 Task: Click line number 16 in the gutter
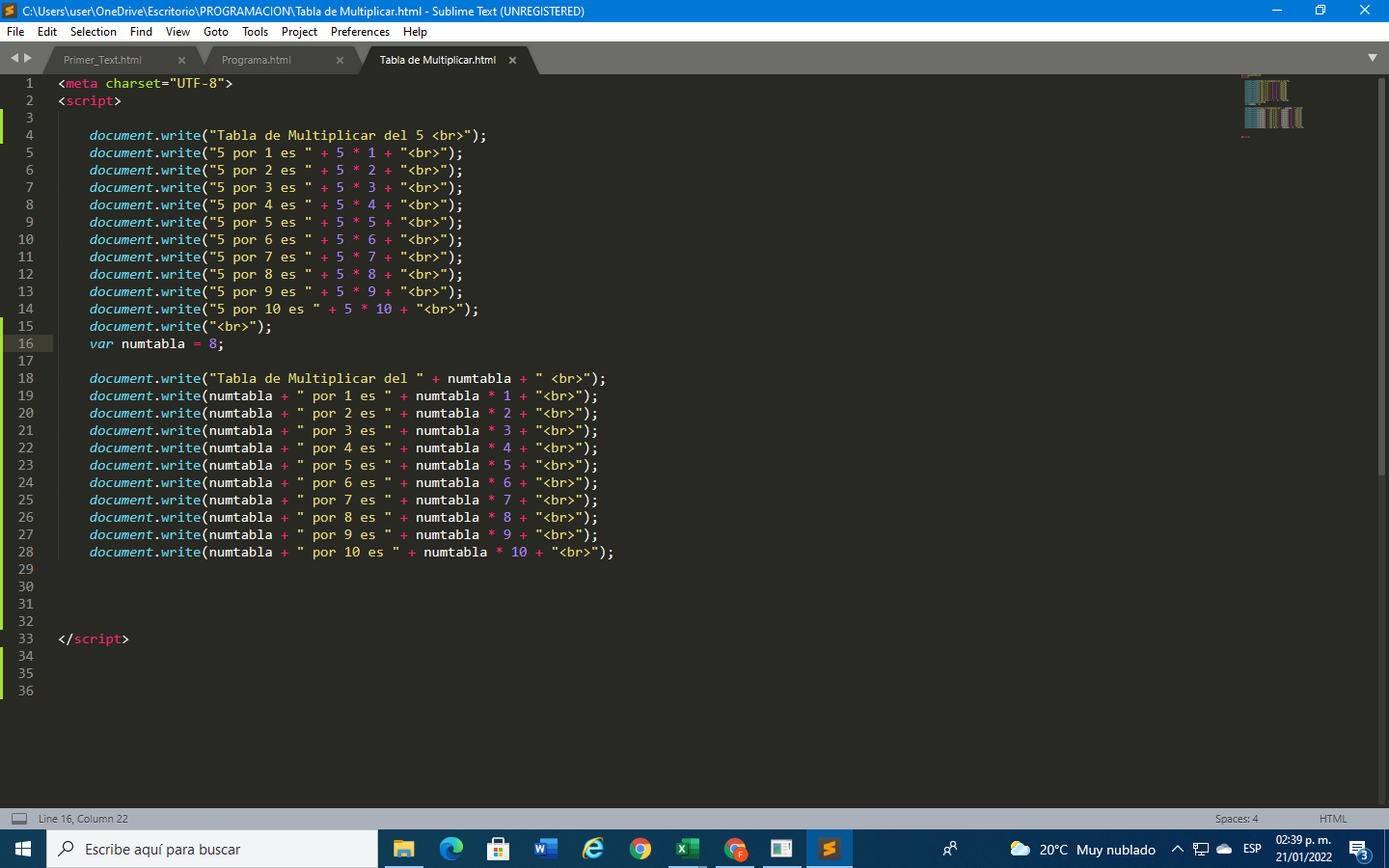point(26,343)
